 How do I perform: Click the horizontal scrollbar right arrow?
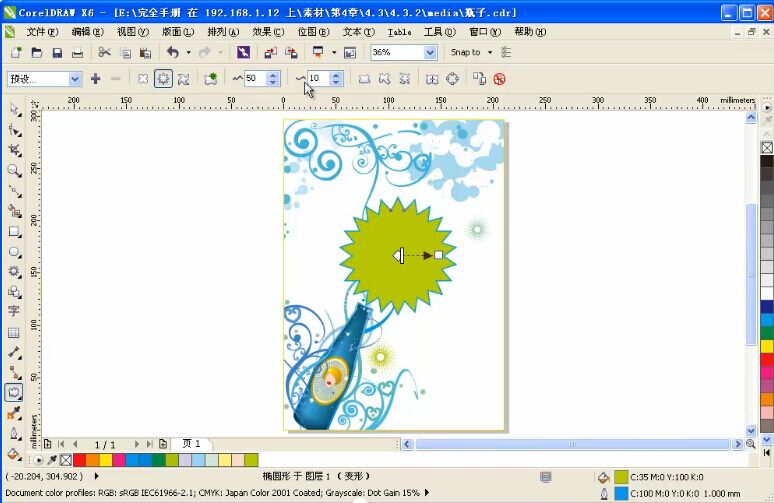point(737,444)
